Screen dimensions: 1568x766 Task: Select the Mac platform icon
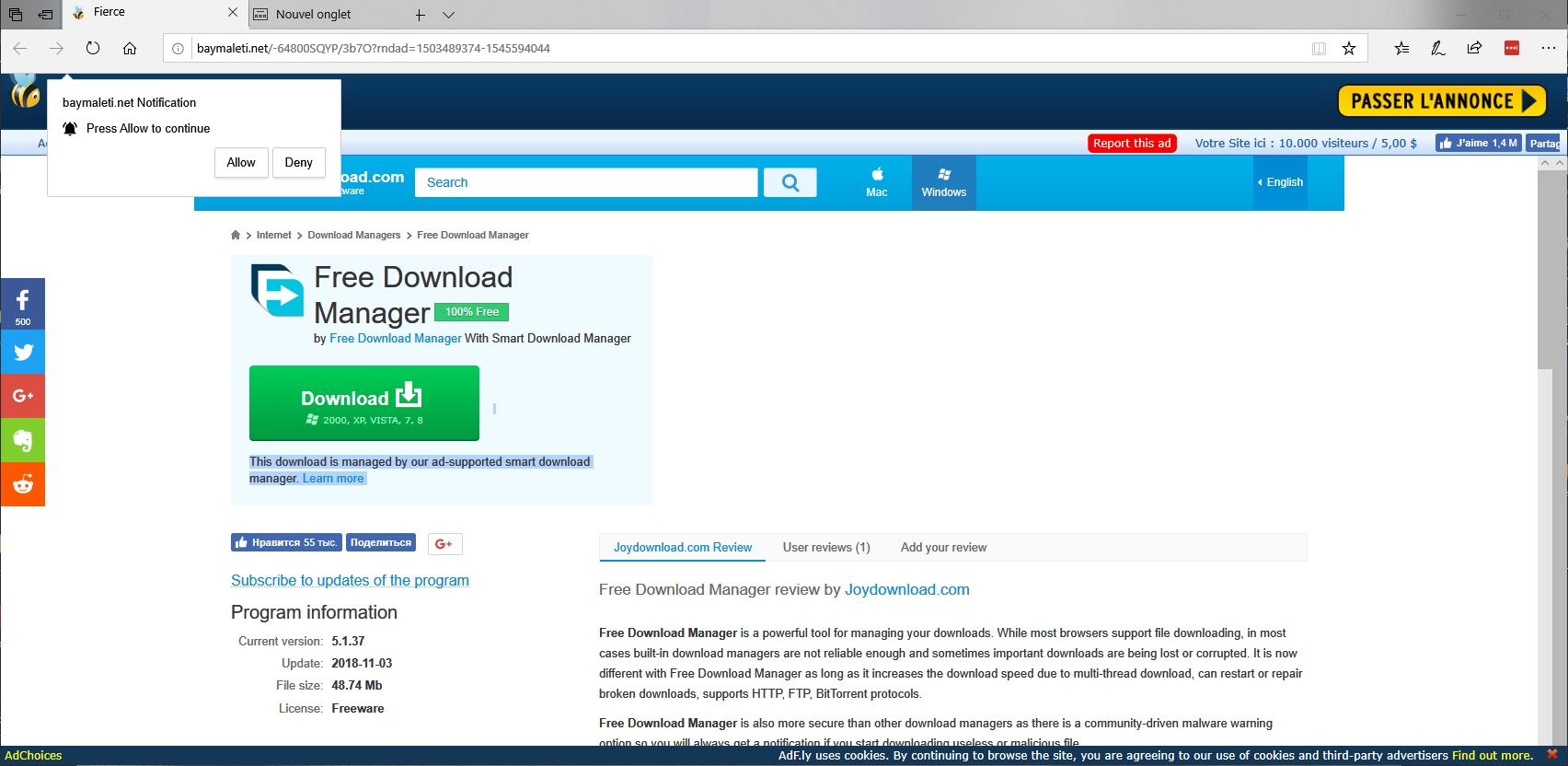[x=877, y=182]
